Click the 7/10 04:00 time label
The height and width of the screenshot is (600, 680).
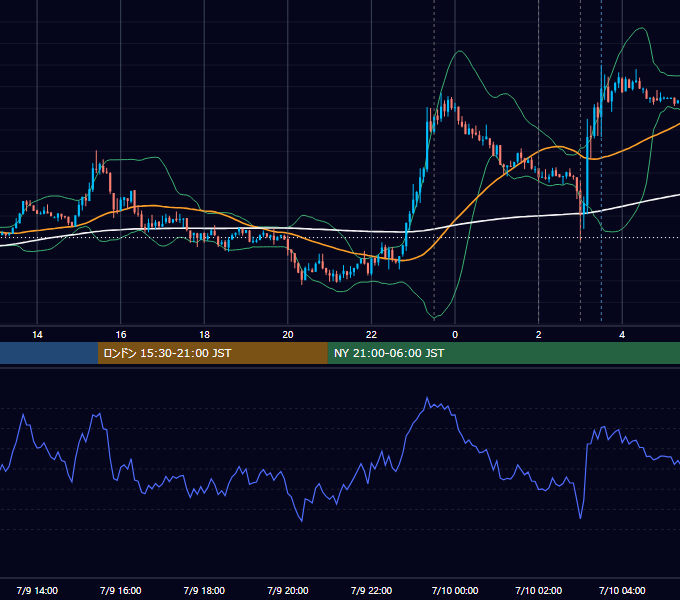click(x=622, y=590)
